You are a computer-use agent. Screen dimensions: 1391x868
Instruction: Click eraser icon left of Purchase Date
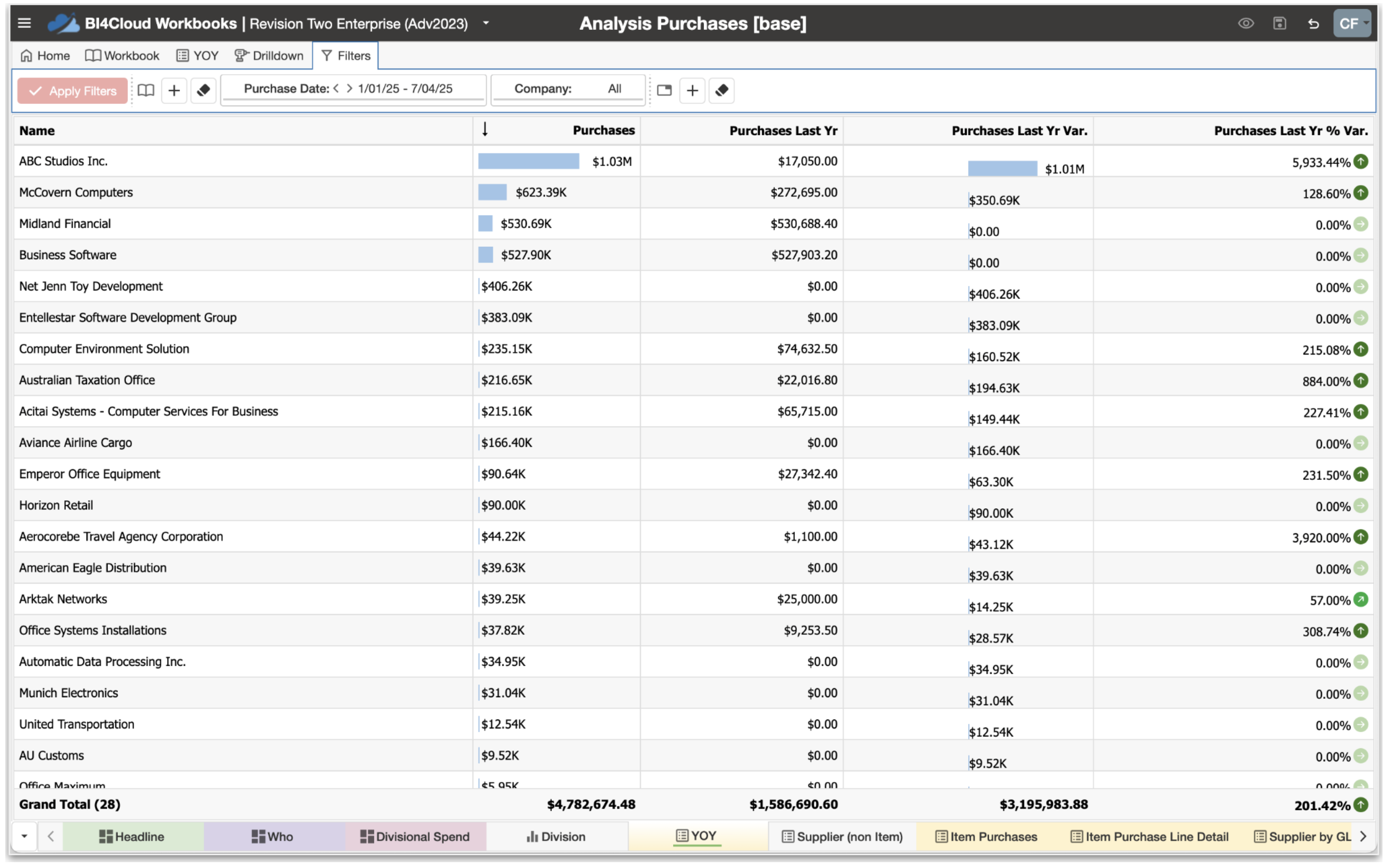203,91
